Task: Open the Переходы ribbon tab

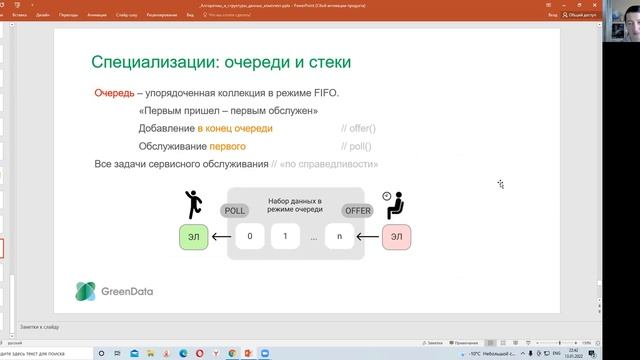Action: click(x=68, y=15)
